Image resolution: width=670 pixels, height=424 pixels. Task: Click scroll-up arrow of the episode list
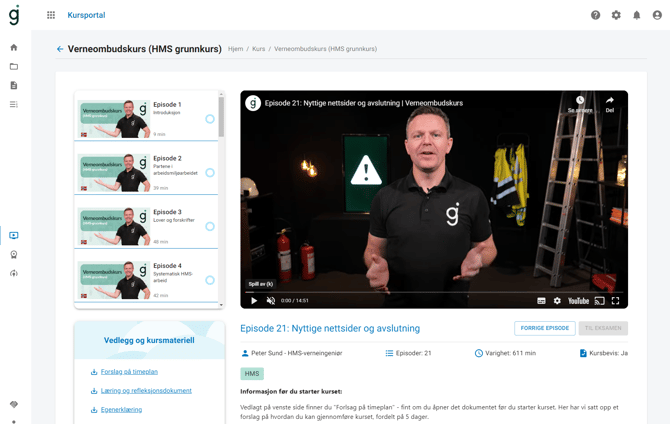click(221, 94)
